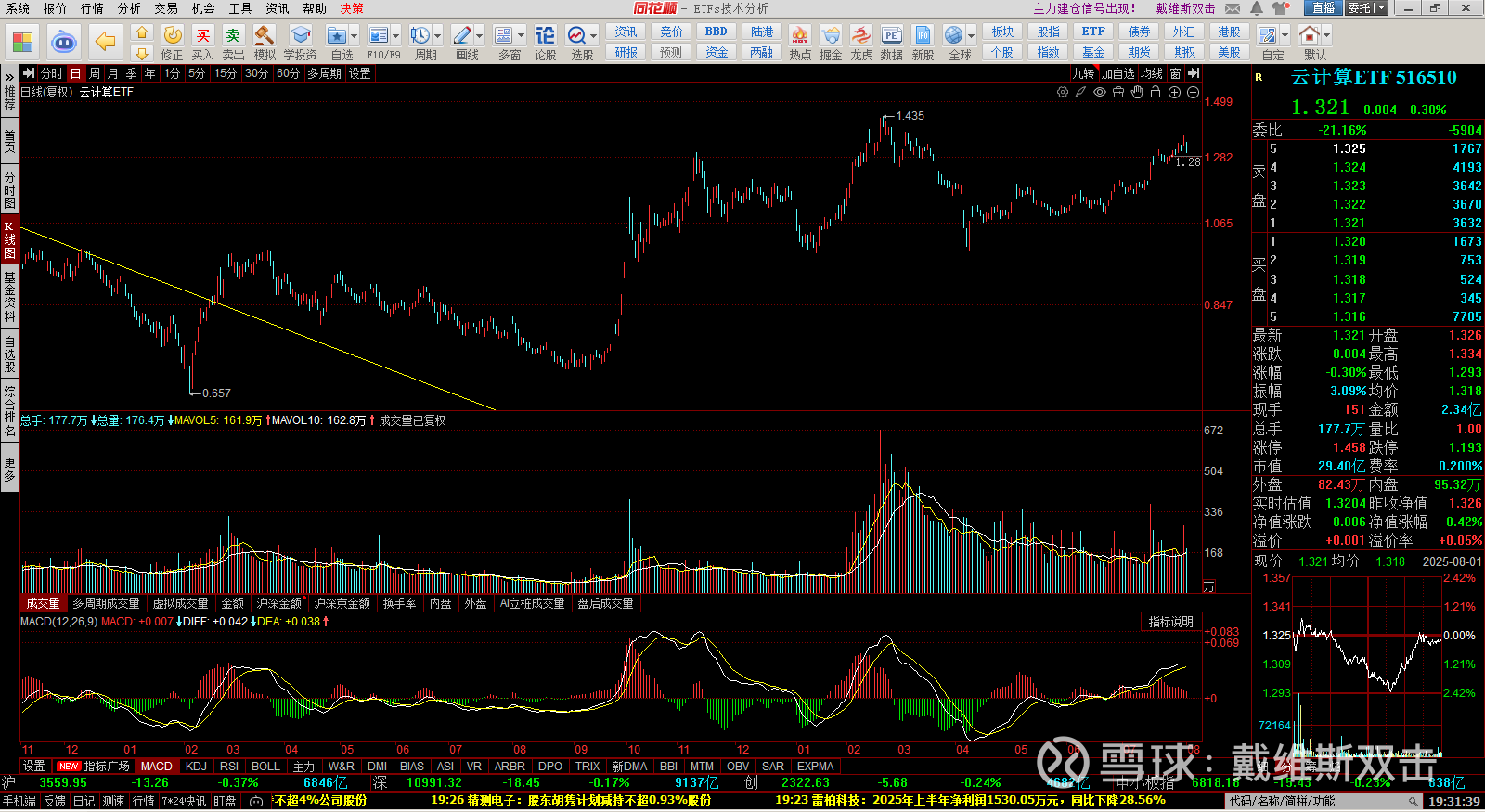
Task: Expand the 自选 dropdown arrow
Action: tap(355, 37)
